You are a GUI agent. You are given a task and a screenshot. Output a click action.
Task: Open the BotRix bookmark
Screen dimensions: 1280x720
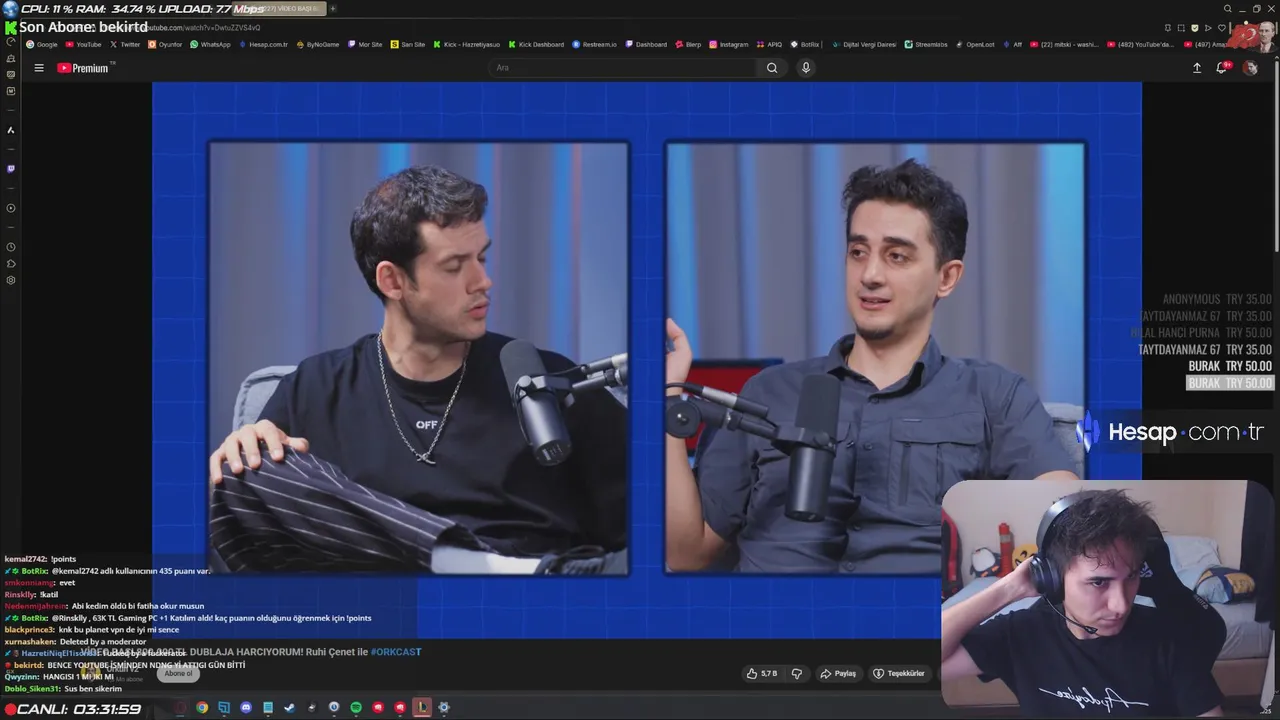pyautogui.click(x=806, y=44)
